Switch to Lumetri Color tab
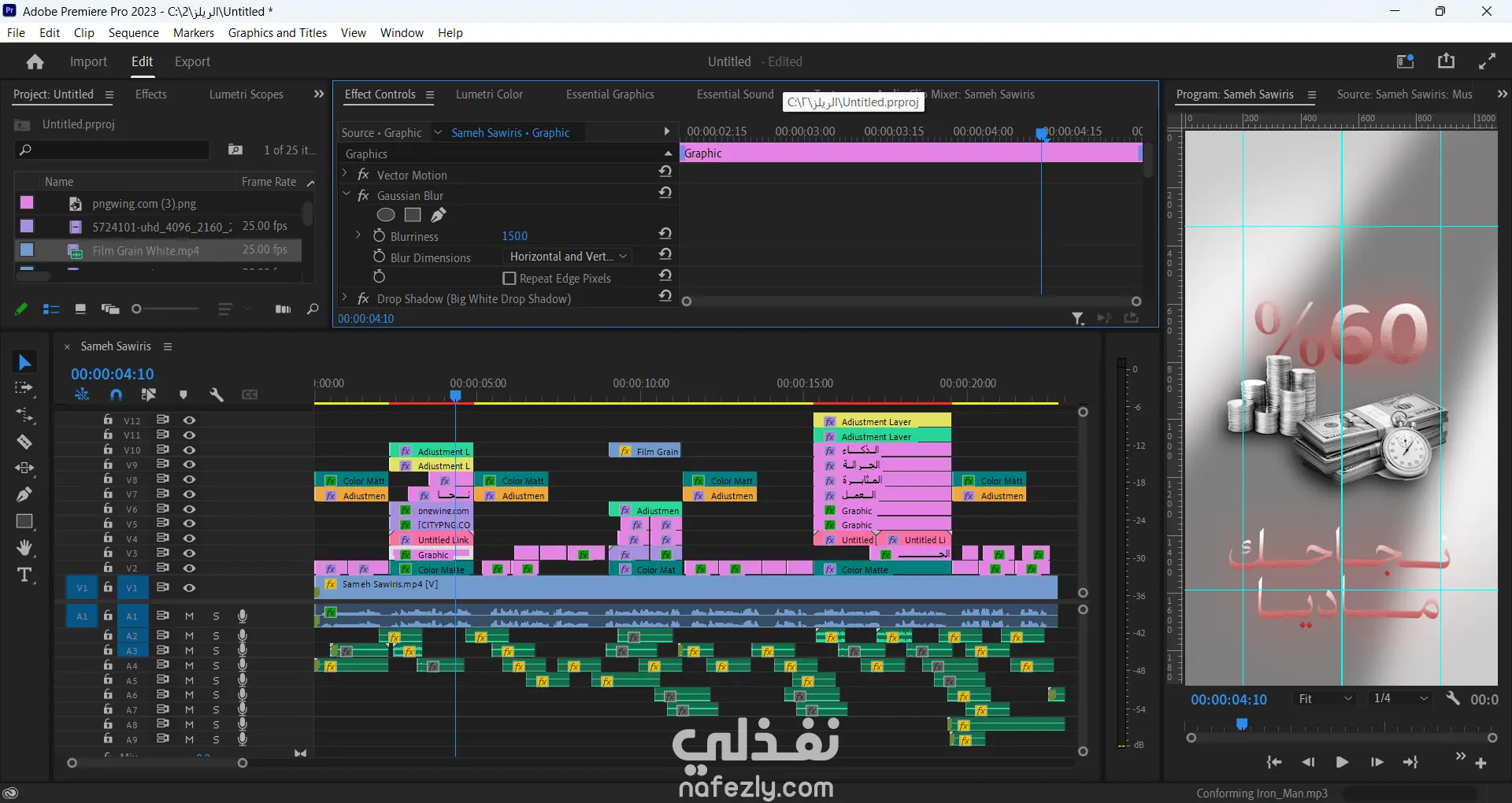 point(489,94)
